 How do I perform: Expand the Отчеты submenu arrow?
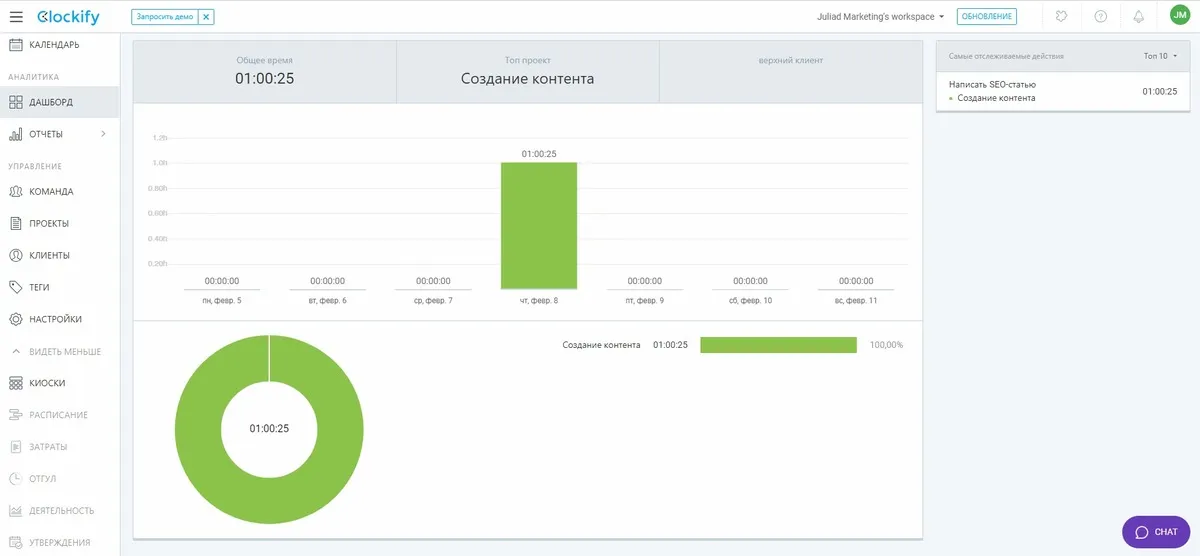click(x=103, y=134)
